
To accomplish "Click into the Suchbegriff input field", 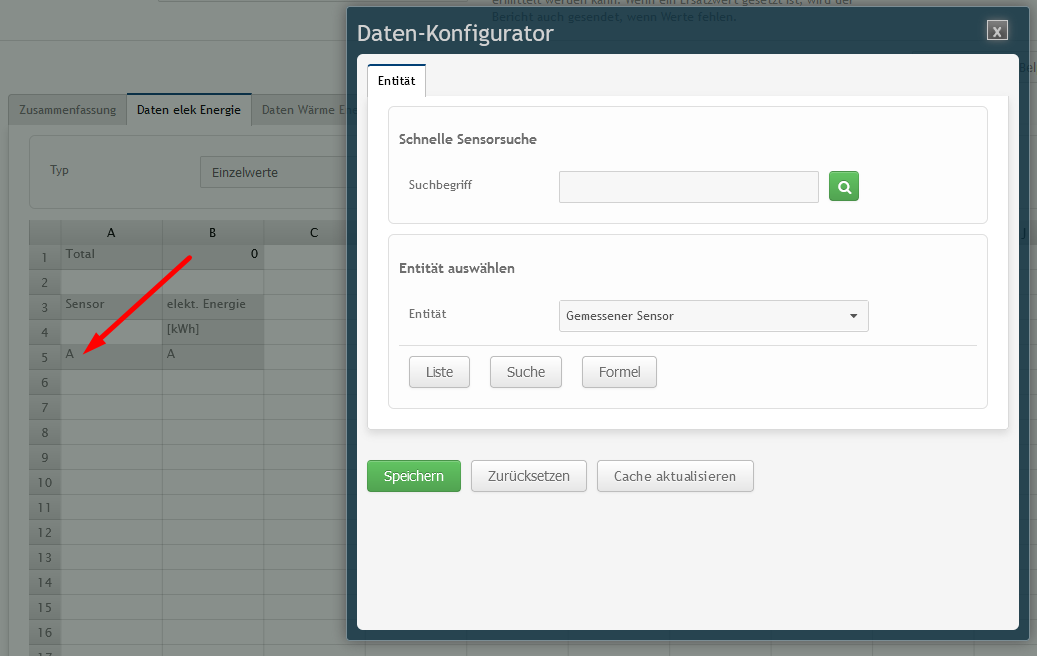I will (688, 187).
